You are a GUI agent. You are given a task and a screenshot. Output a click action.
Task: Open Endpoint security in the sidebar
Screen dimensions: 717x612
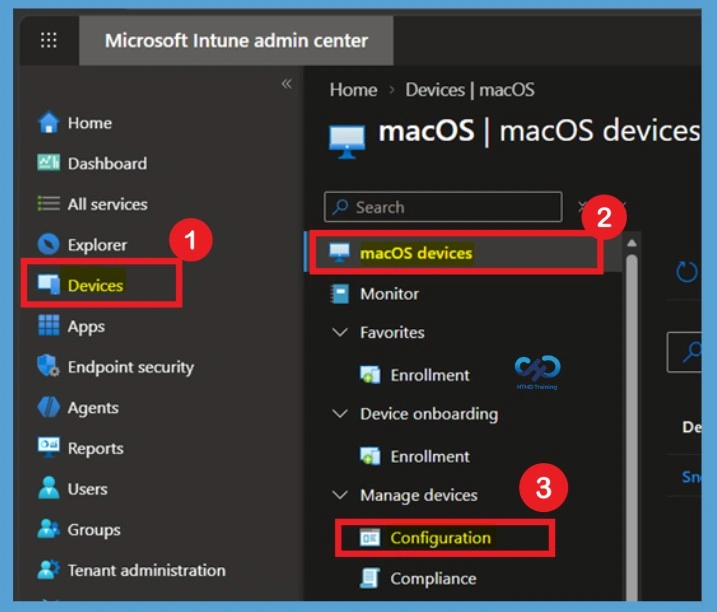click(x=131, y=367)
